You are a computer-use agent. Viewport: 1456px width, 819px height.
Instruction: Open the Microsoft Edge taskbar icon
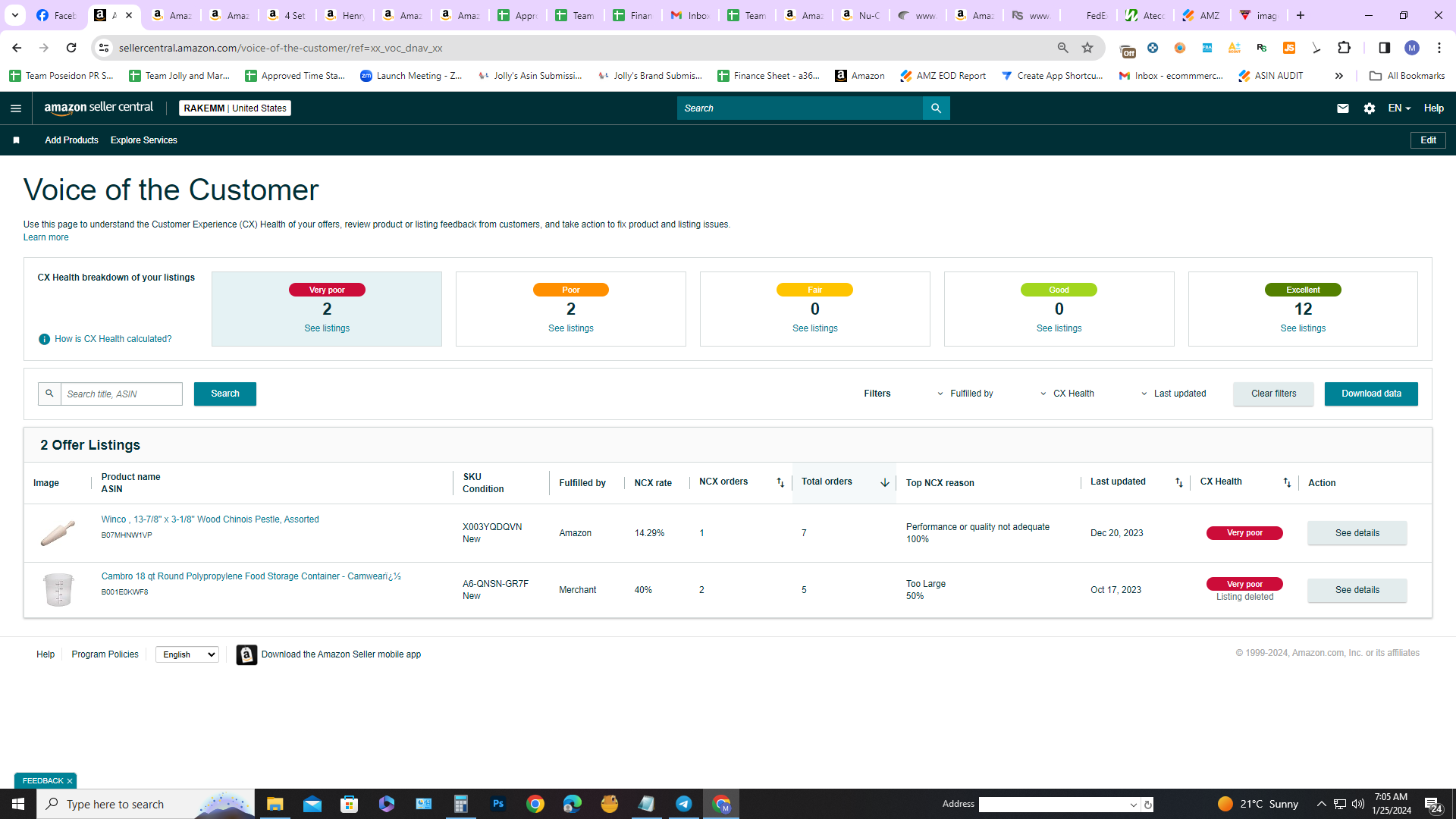572,804
